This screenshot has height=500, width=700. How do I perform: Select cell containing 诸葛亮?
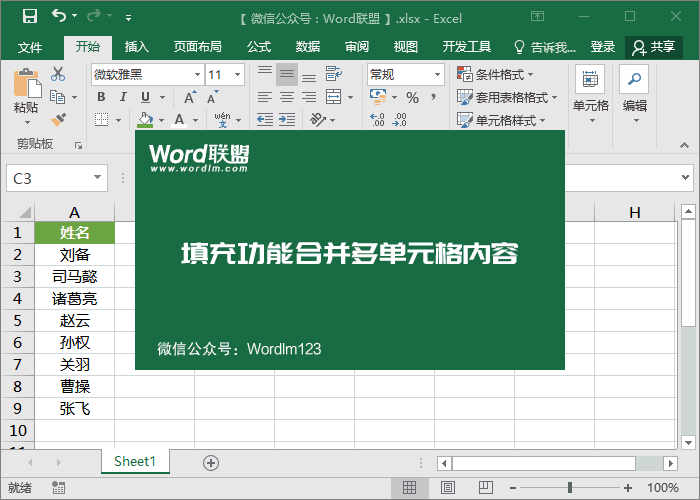coord(75,299)
